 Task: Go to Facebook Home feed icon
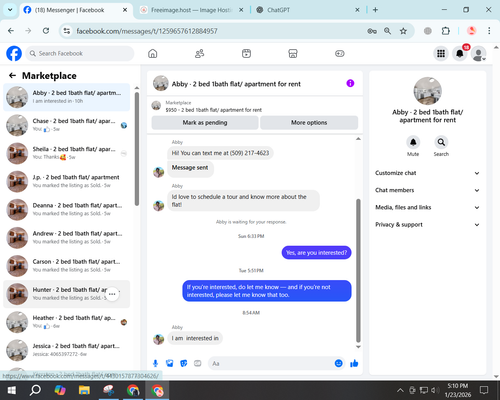pos(153,53)
